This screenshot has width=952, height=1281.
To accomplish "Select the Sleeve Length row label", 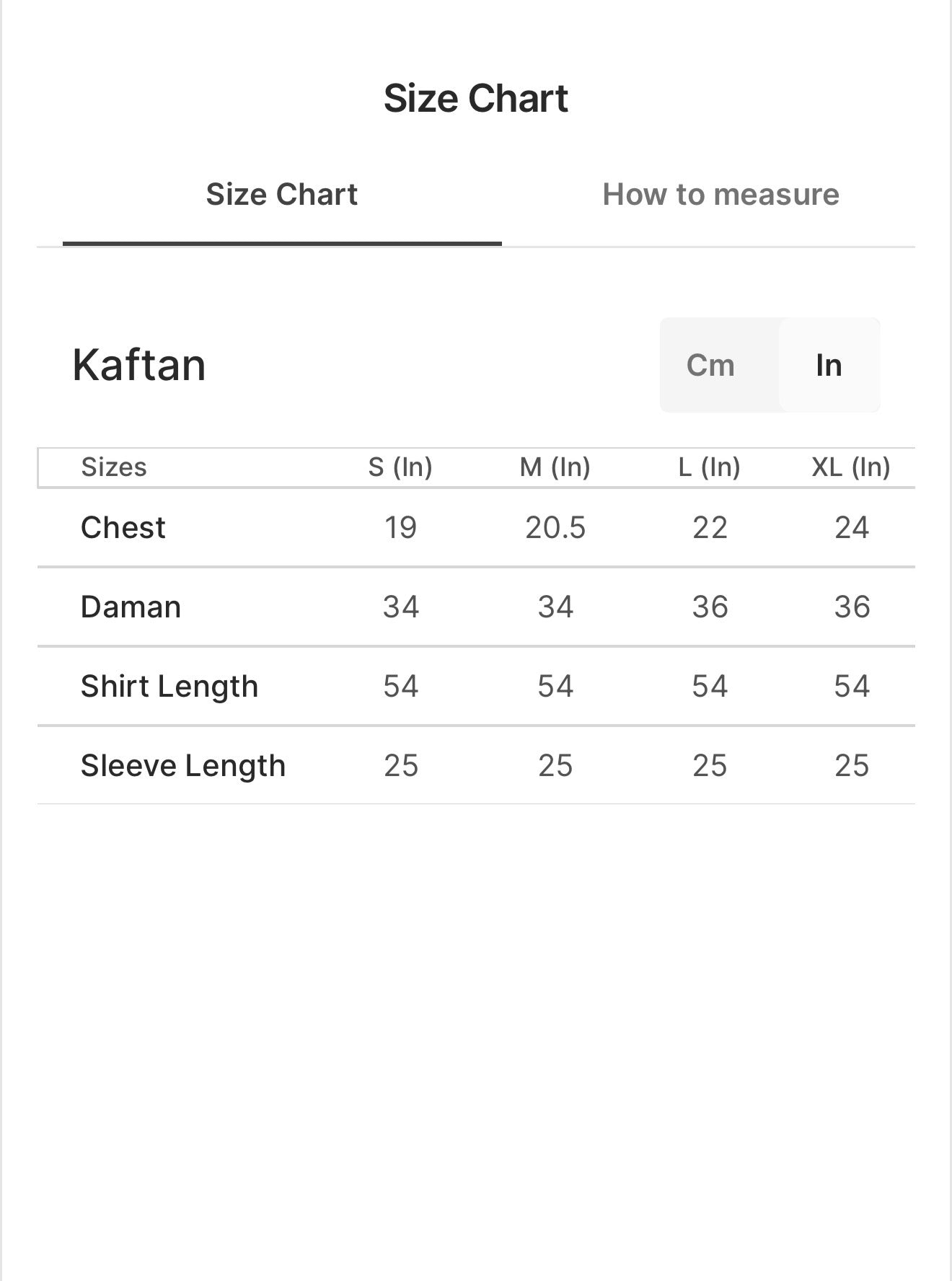I will pyautogui.click(x=183, y=766).
